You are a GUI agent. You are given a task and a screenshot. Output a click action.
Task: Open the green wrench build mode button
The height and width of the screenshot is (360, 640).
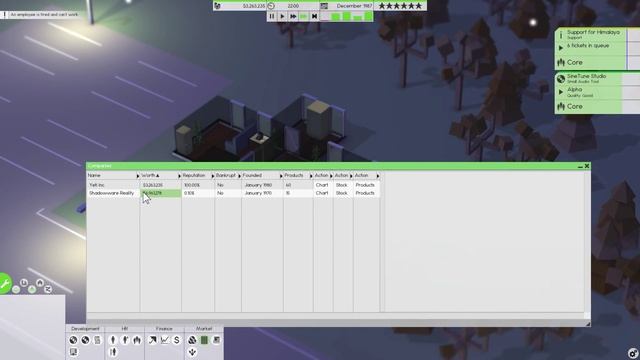pos(5,283)
